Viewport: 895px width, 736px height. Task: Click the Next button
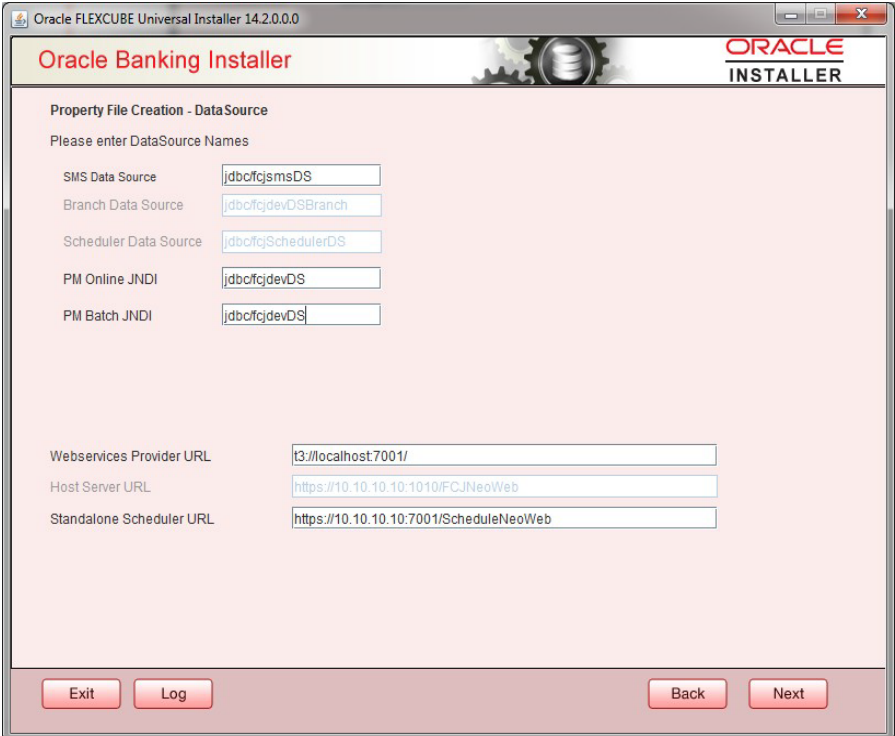click(788, 693)
